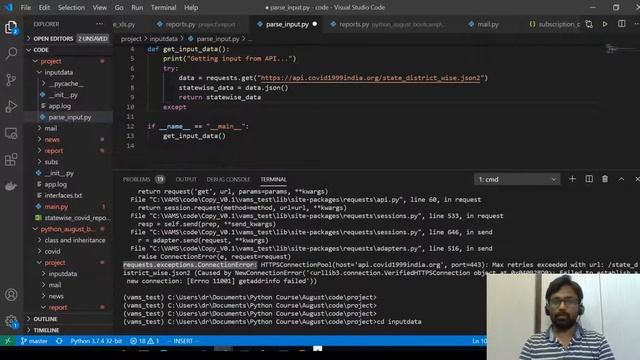Open the statewise_covid_repo spreadsheet file
The height and width of the screenshot is (360, 640).
77,218
